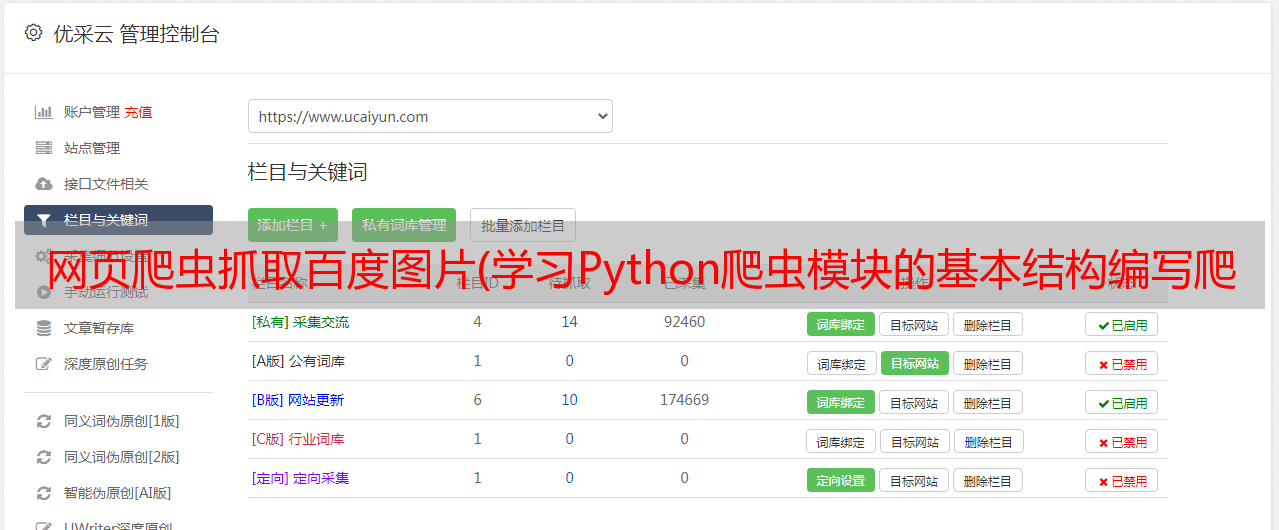
Task: Click the 添加栏目 + button
Action: pyautogui.click(x=293, y=225)
